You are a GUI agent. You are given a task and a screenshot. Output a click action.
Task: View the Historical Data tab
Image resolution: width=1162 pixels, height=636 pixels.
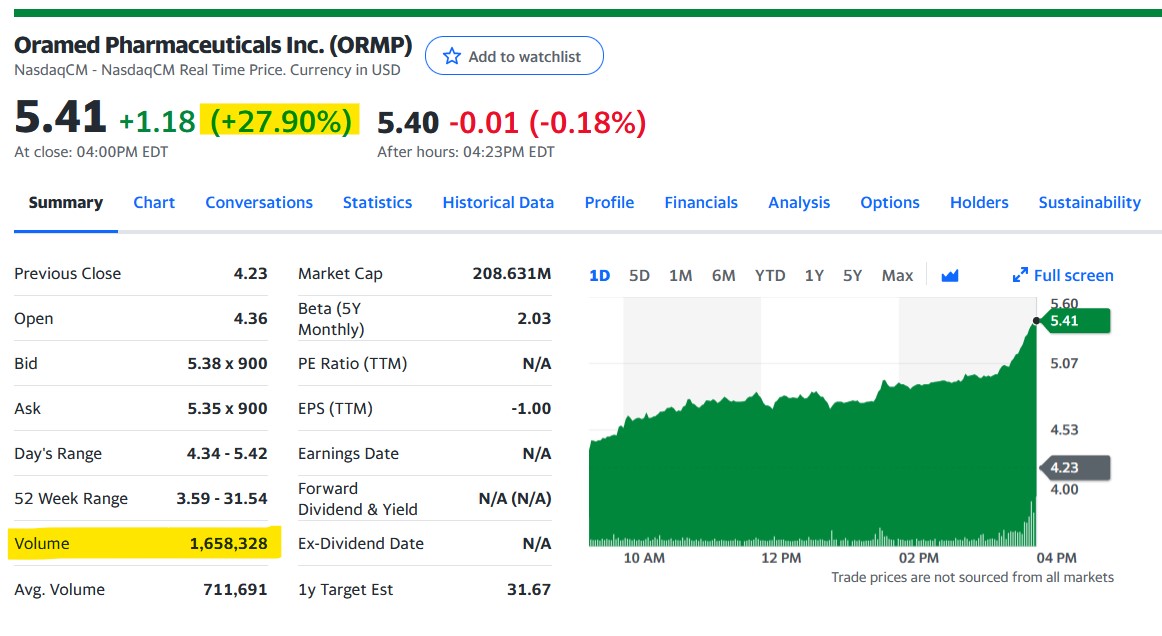click(498, 202)
